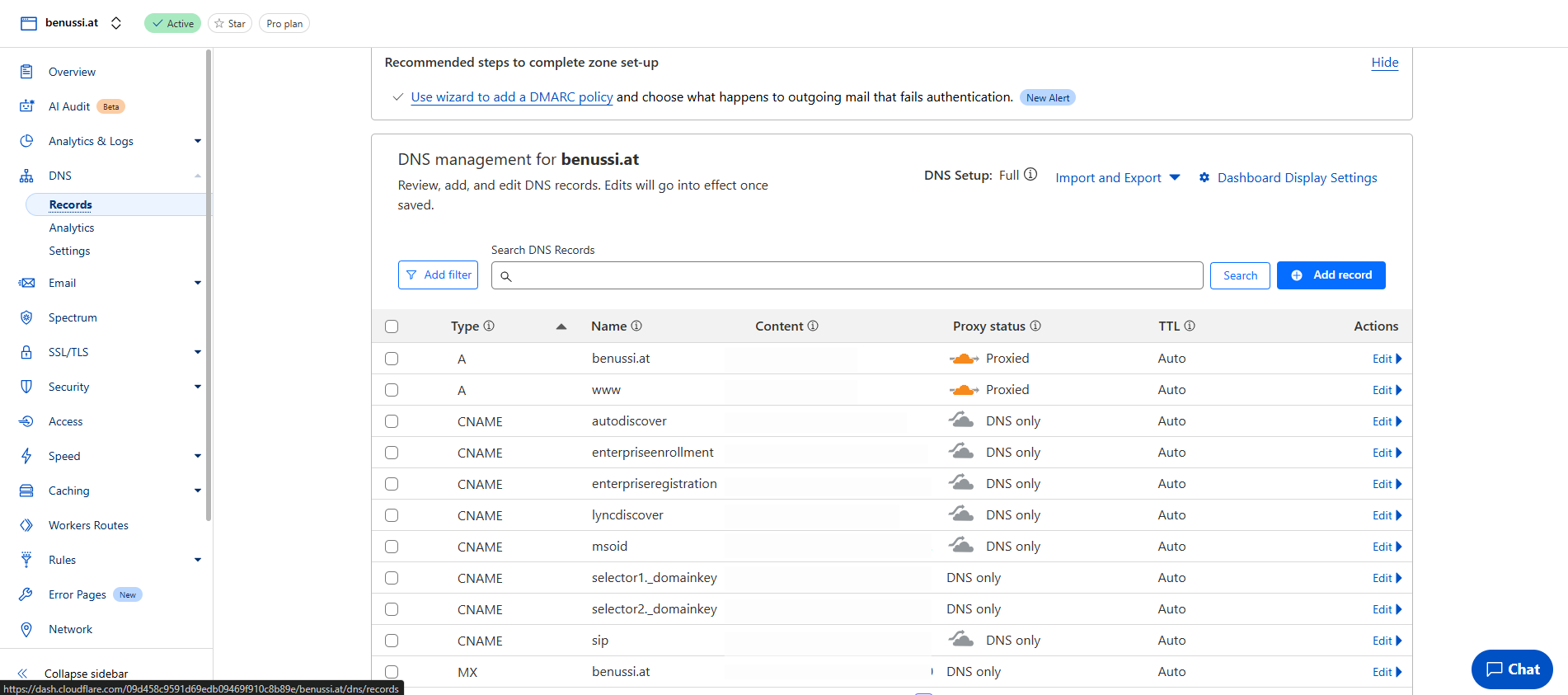Expand the Email menu arrow

tap(198, 283)
